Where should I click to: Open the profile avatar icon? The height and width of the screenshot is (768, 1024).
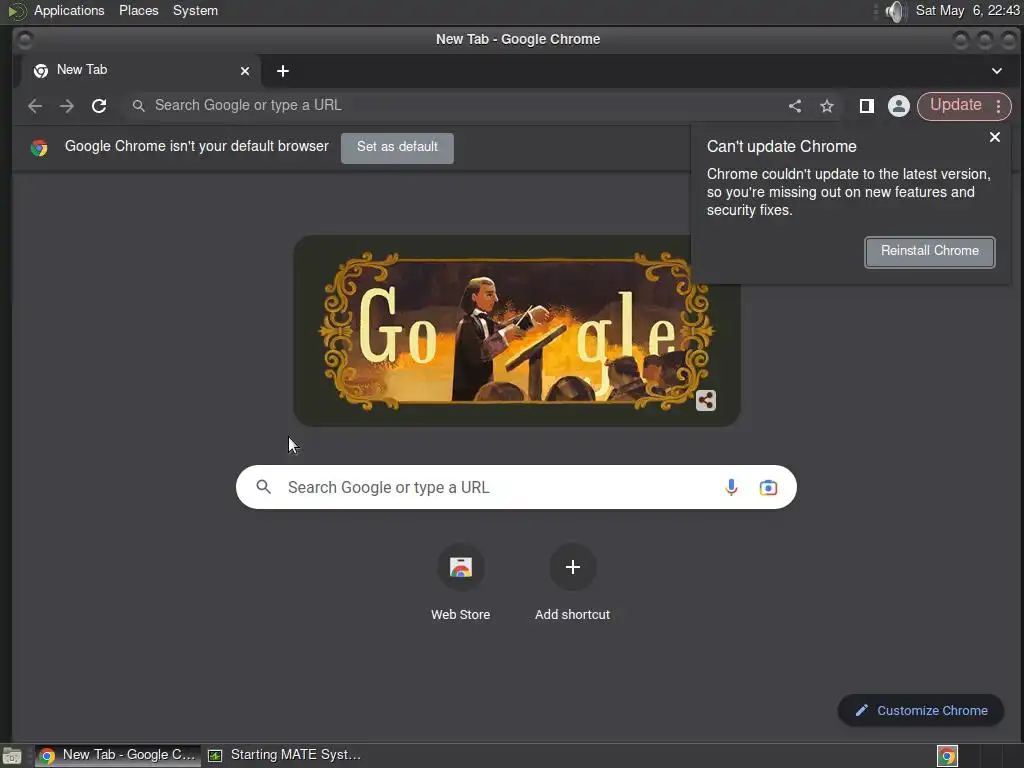pyautogui.click(x=899, y=106)
